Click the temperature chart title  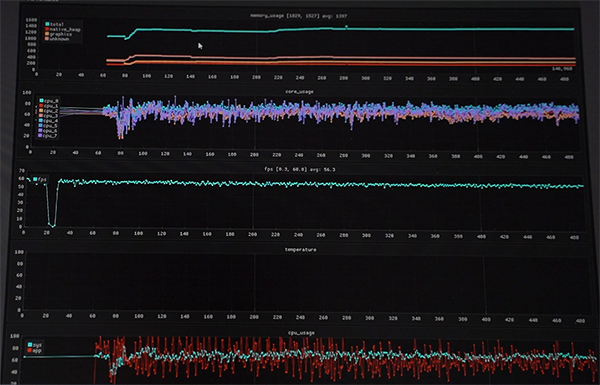pyautogui.click(x=300, y=250)
